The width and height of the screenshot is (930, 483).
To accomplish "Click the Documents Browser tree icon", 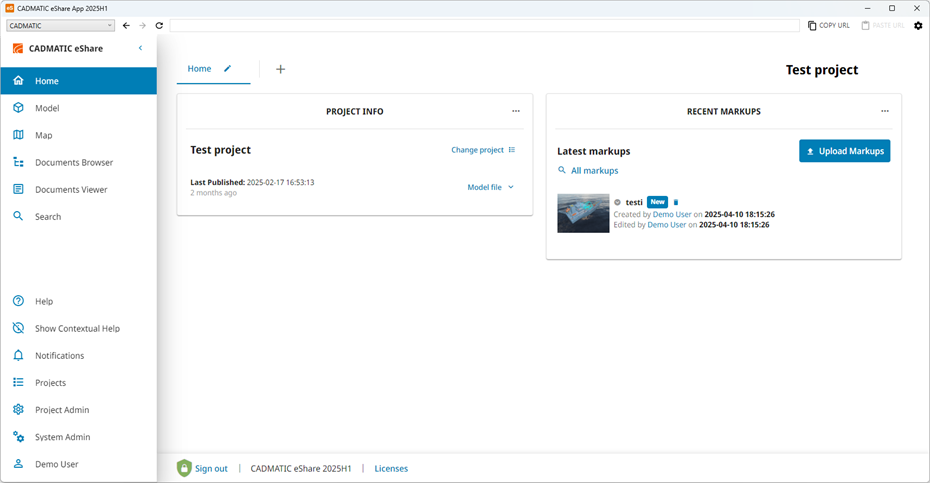I will pyautogui.click(x=18, y=162).
